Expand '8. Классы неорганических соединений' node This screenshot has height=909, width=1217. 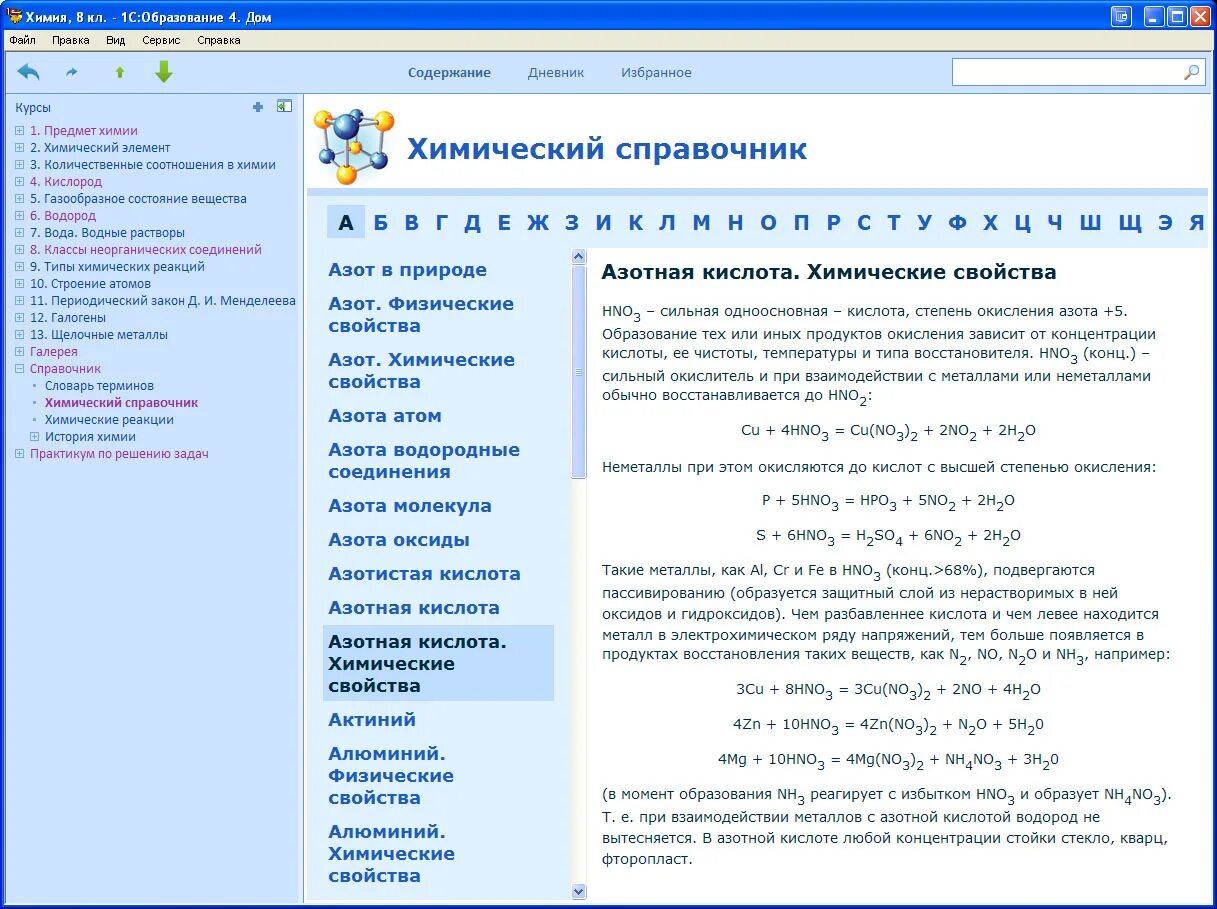coord(20,250)
